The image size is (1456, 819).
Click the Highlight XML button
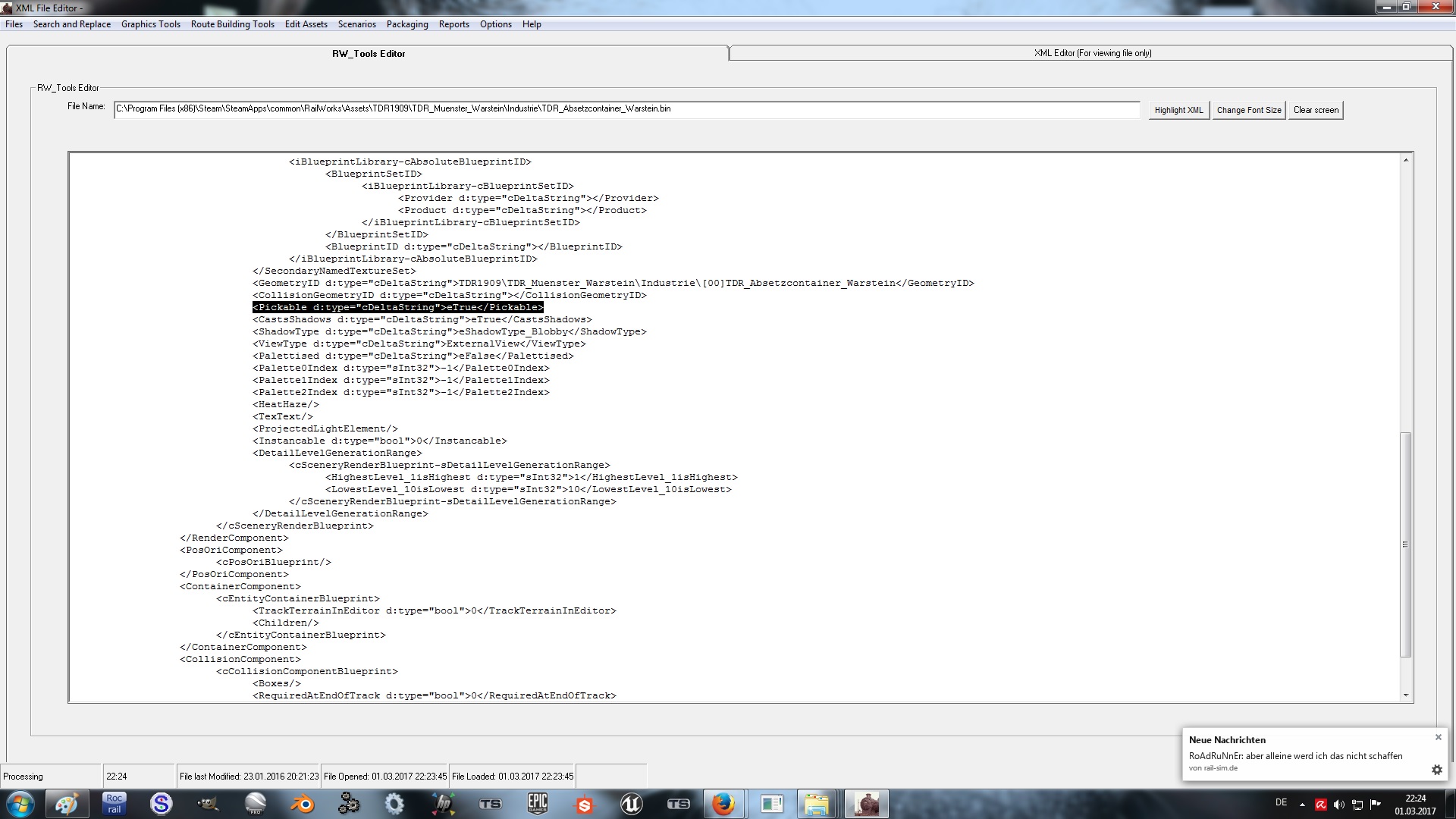[1178, 110]
